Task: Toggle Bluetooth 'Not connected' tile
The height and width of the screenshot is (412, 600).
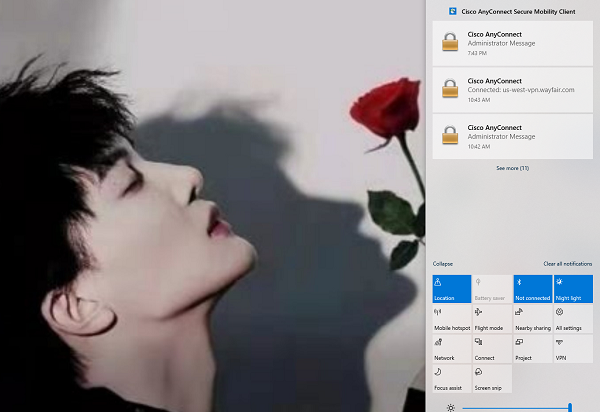Action: pos(533,289)
